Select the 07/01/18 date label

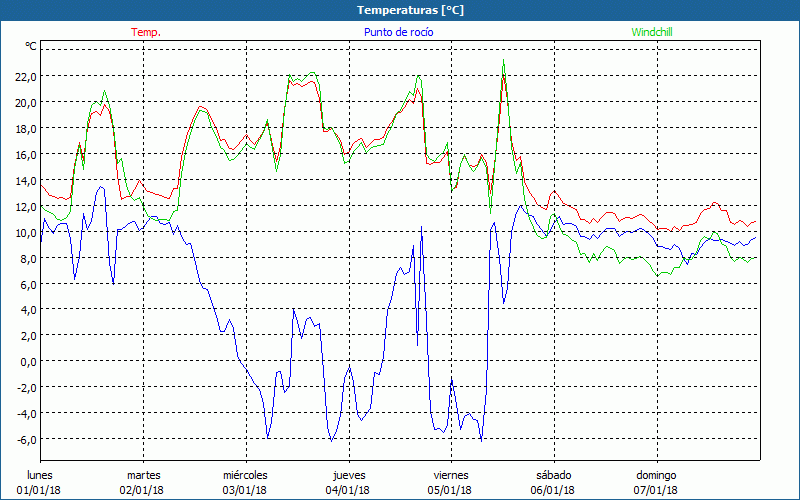pyautogui.click(x=655, y=490)
